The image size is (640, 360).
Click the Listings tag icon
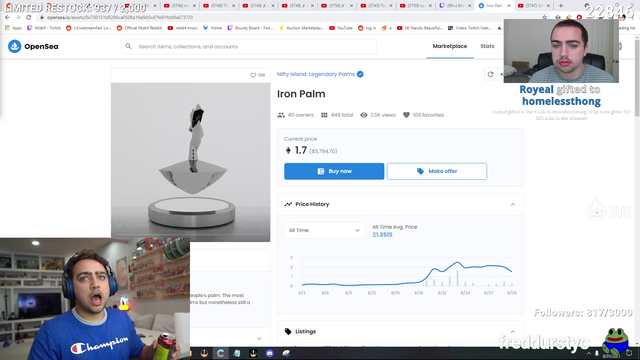click(x=288, y=331)
